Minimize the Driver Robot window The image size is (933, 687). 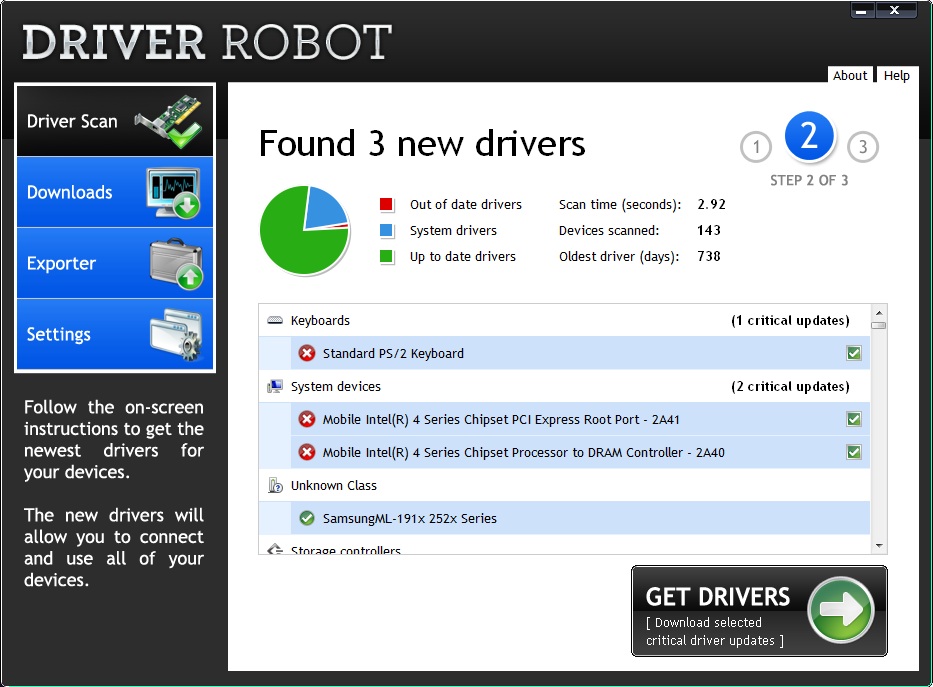pos(862,11)
